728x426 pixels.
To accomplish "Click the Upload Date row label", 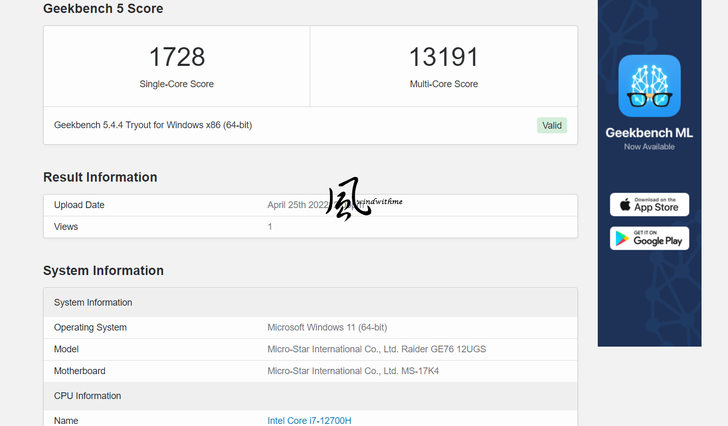I will (79, 205).
